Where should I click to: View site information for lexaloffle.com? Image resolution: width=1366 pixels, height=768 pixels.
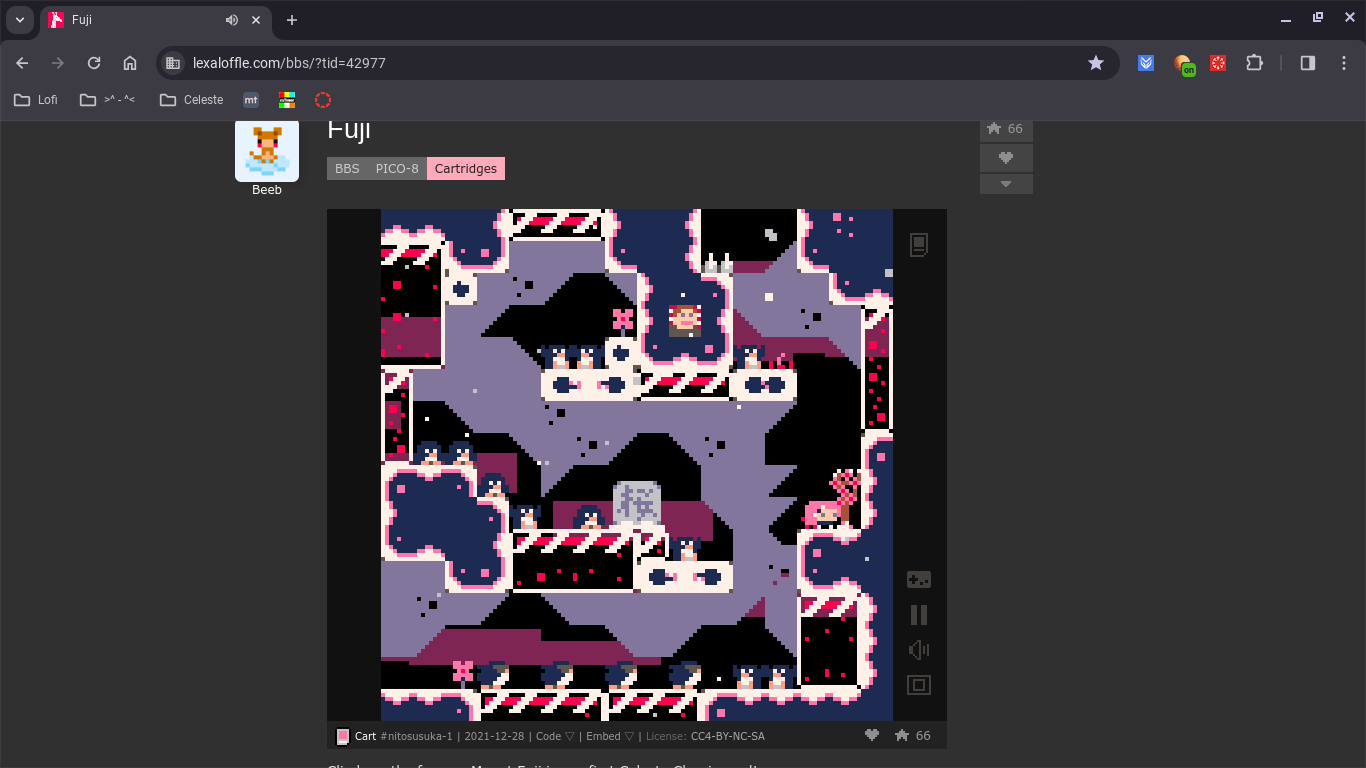pos(173,63)
